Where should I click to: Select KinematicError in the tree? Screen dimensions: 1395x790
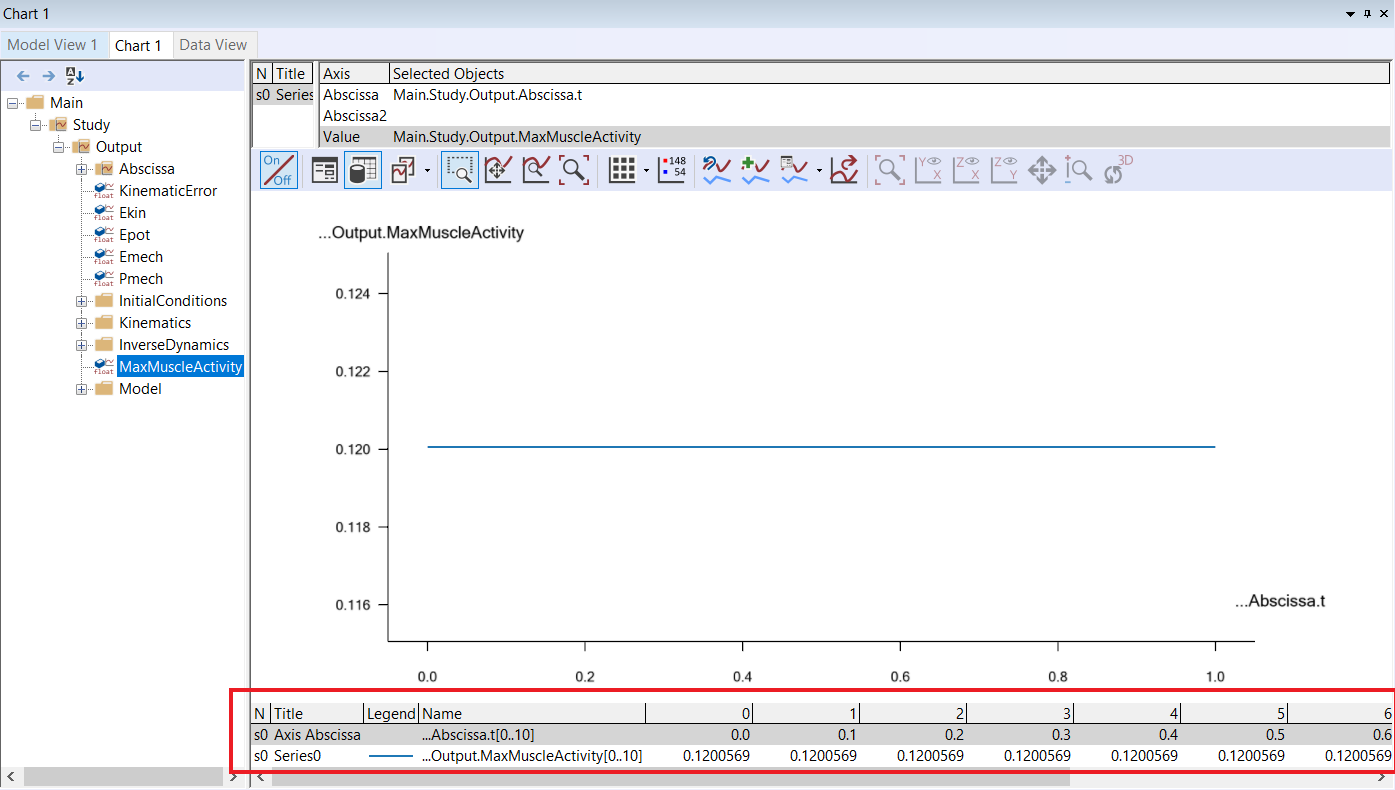tap(168, 191)
